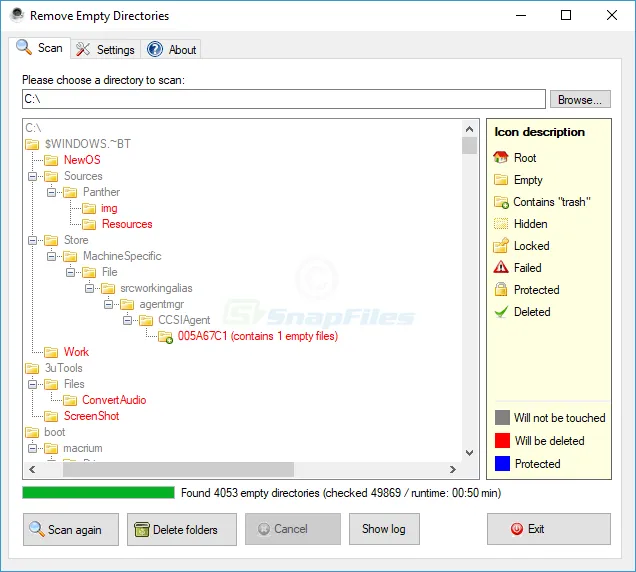The width and height of the screenshot is (636, 572).
Task: Click into the directory path field
Action: 284,99
